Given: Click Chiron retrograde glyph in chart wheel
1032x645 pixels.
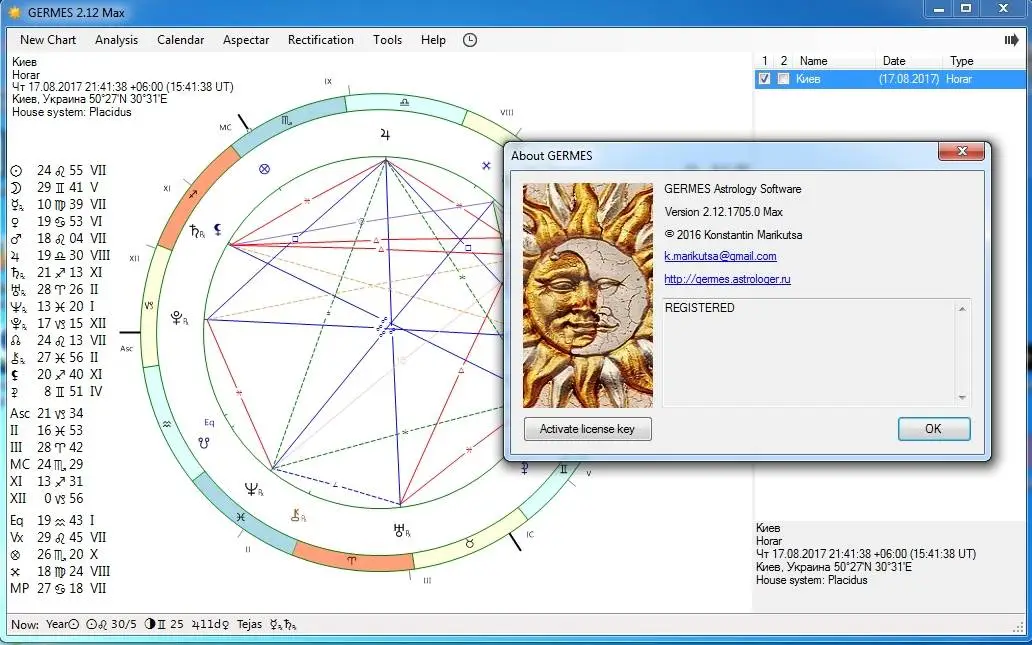Looking at the screenshot, I should 299,515.
